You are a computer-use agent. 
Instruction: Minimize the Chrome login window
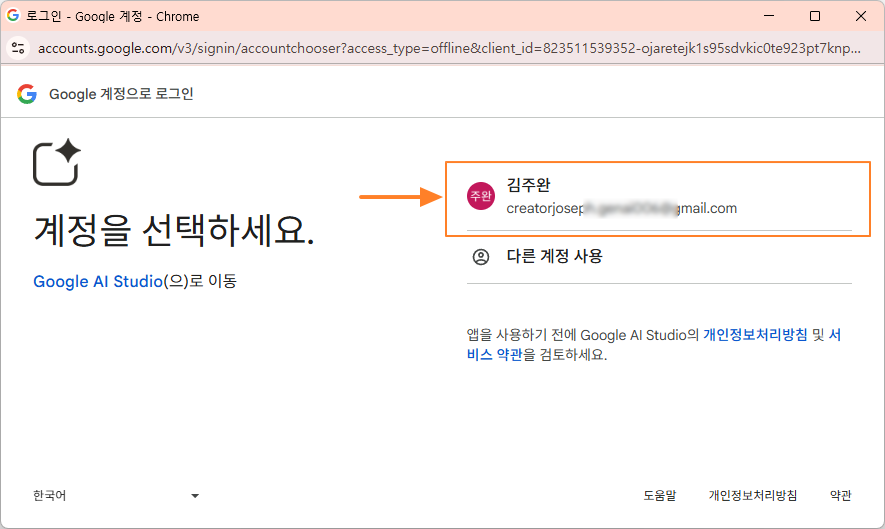pos(769,16)
